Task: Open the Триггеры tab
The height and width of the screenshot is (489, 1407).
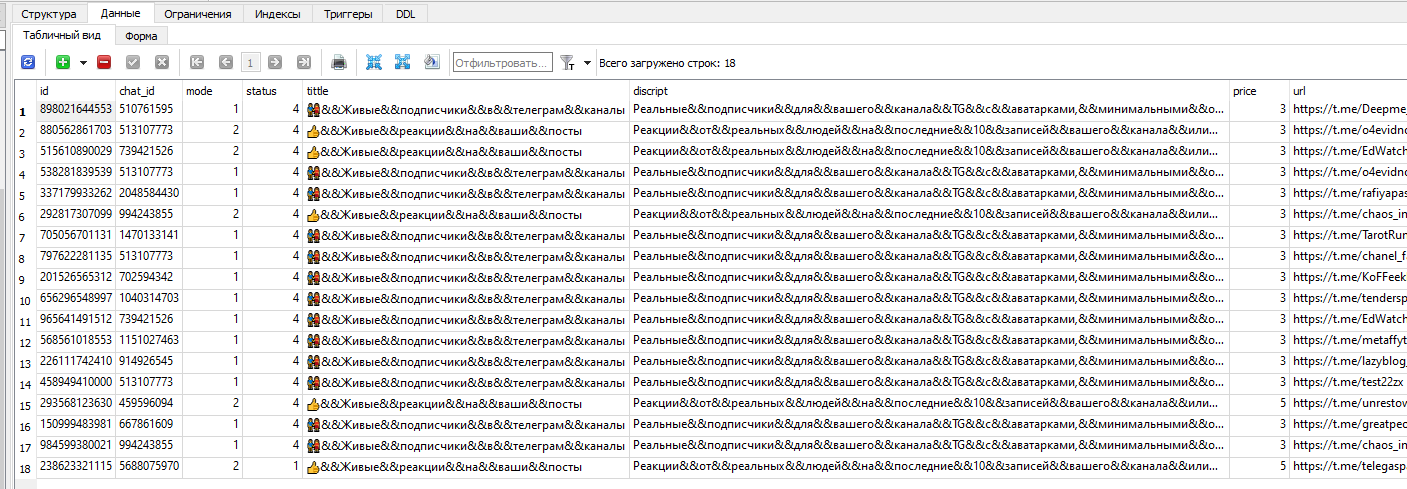Action: pyautogui.click(x=348, y=14)
